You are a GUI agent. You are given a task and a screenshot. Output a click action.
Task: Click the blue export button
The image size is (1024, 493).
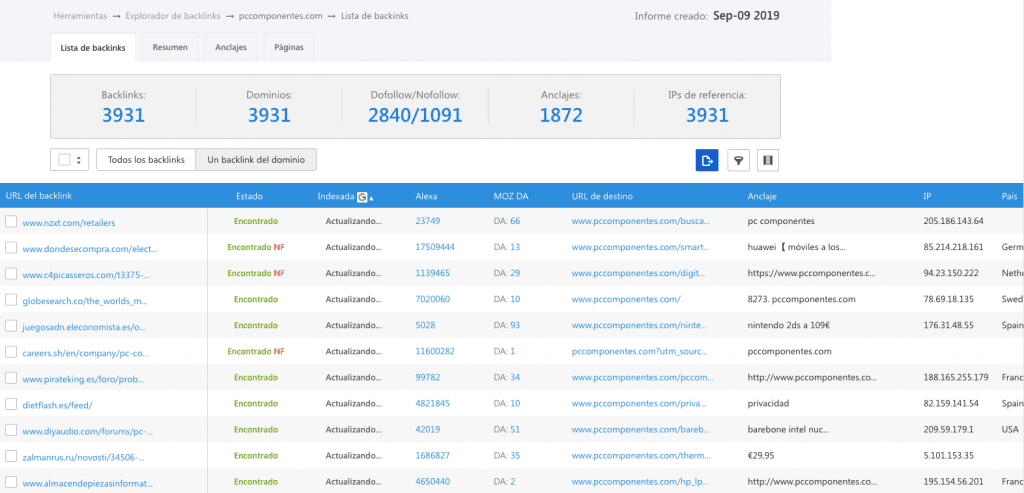pos(707,160)
